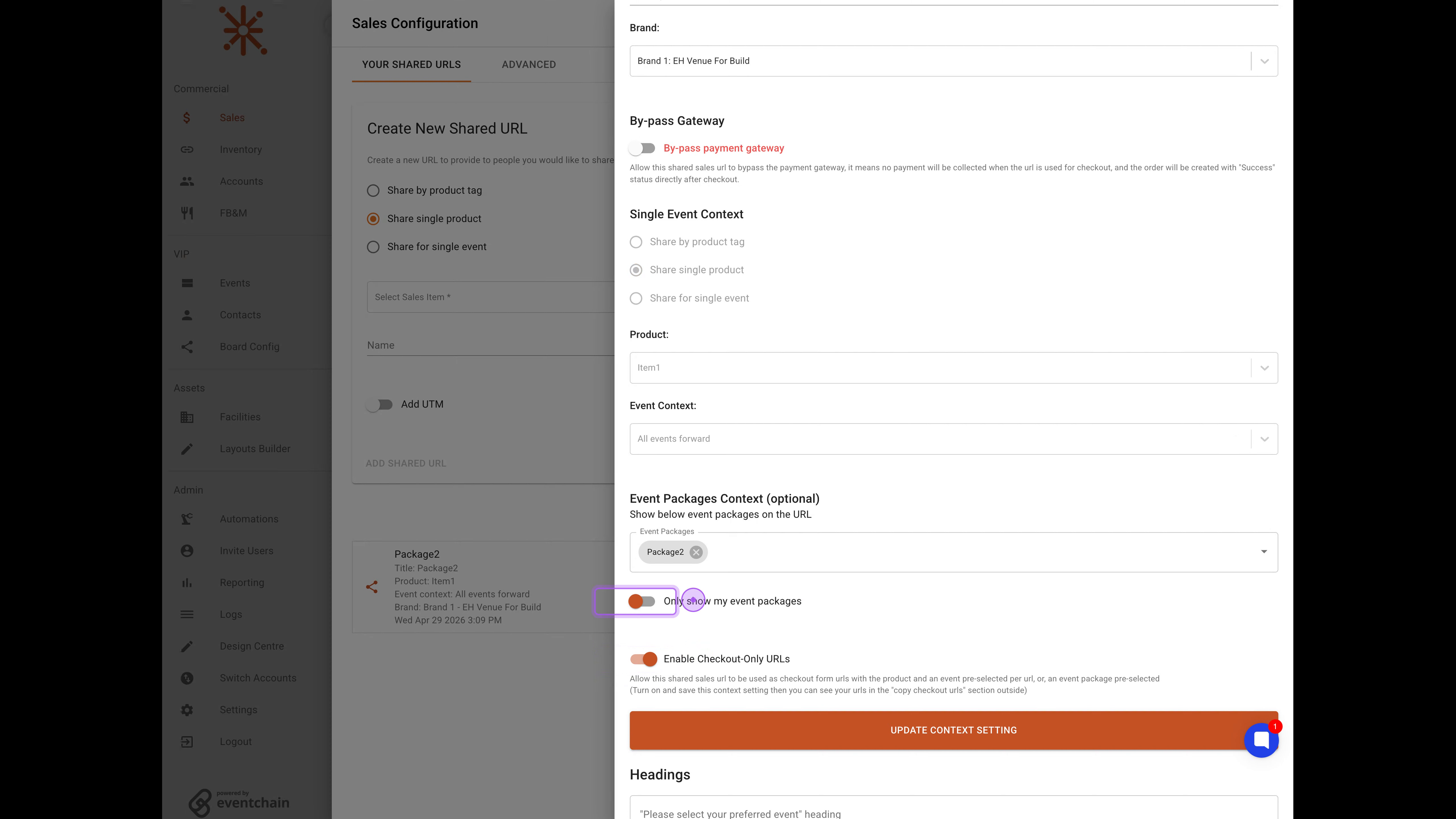Click the Sales dollar icon in sidebar
The image size is (1456, 819).
187,117
